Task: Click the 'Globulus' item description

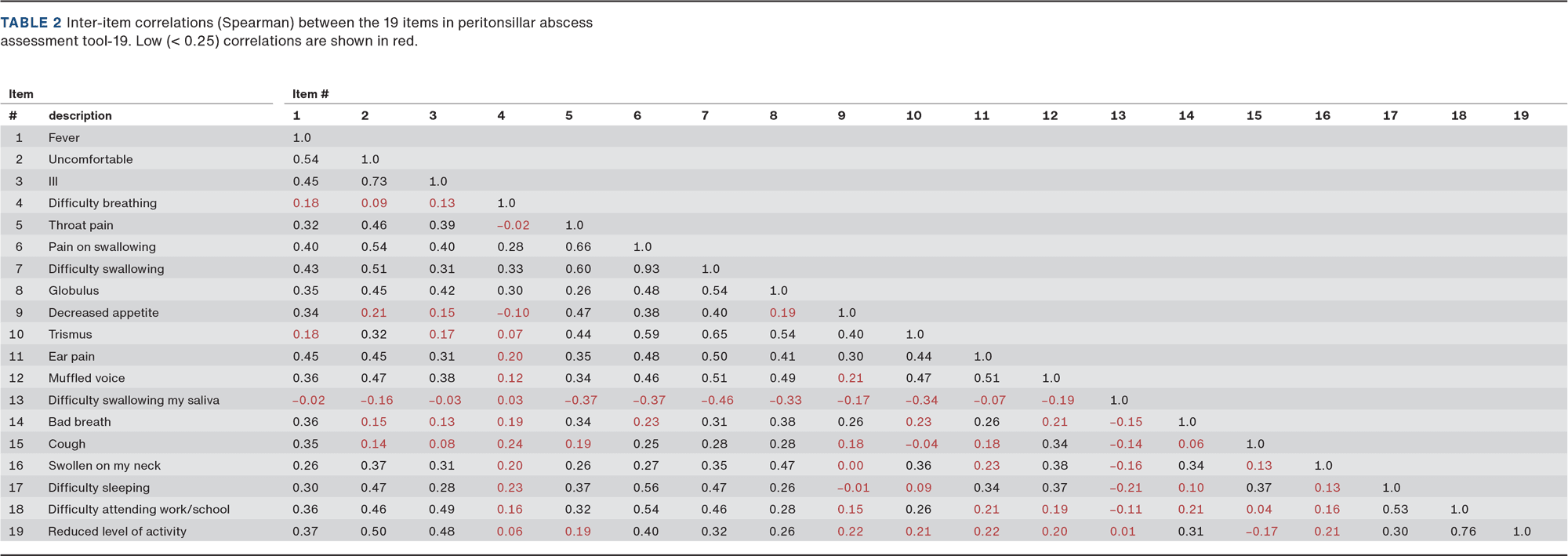Action: [74, 291]
